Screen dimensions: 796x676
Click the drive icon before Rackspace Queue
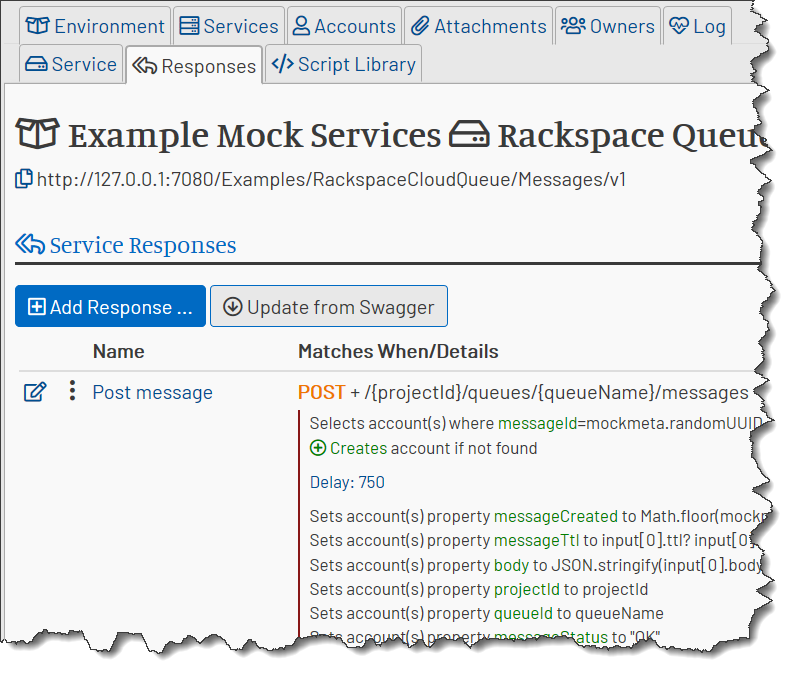[470, 134]
